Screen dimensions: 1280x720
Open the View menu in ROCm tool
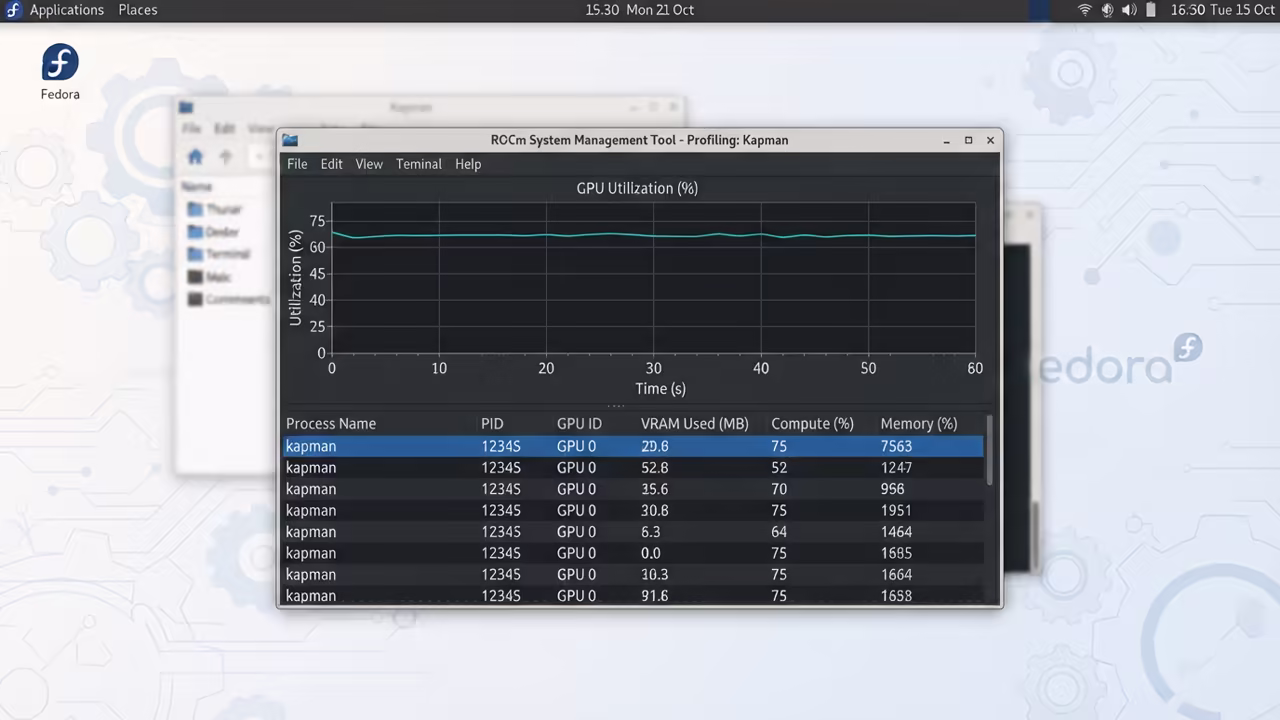coord(369,164)
